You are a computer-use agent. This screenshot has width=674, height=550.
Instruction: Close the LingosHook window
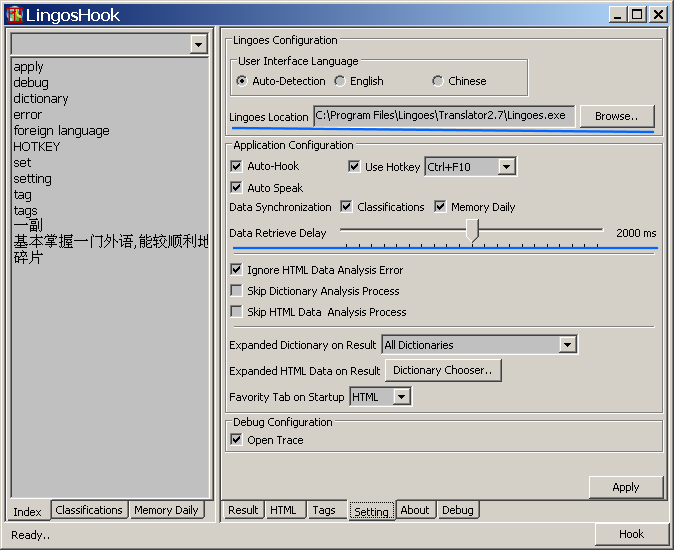pyautogui.click(x=658, y=15)
